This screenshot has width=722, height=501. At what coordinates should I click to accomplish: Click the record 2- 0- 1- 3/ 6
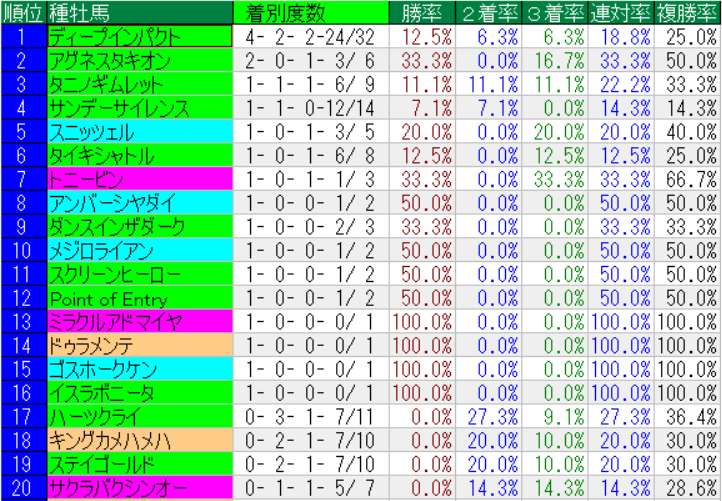(310, 61)
